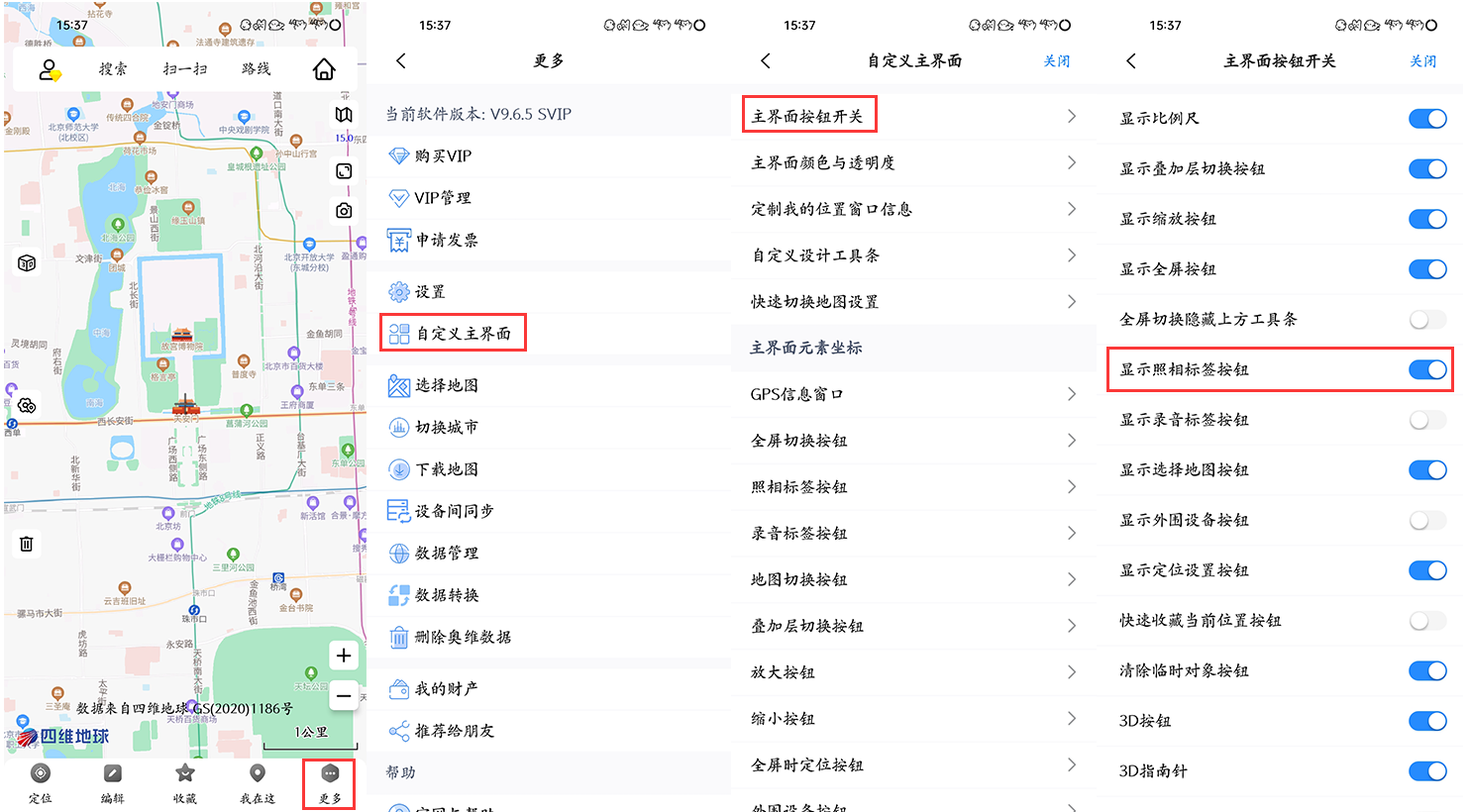Enable 显示录音标签按钮 switch
The image size is (1470, 812).
1426,420
